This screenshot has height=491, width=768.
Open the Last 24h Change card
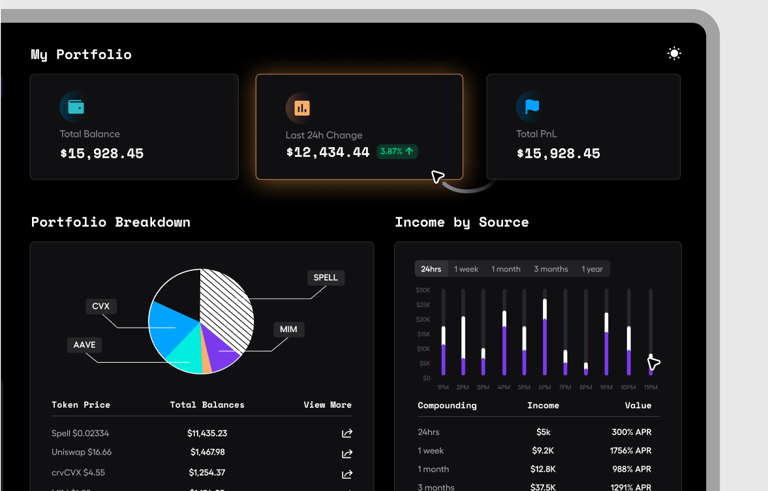359,126
